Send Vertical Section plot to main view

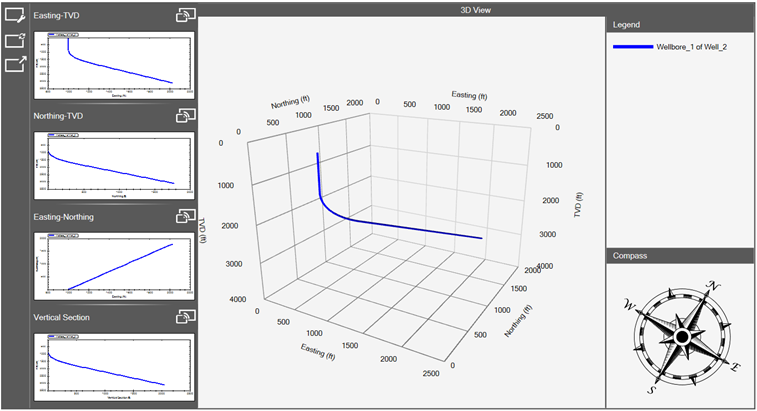tap(185, 317)
